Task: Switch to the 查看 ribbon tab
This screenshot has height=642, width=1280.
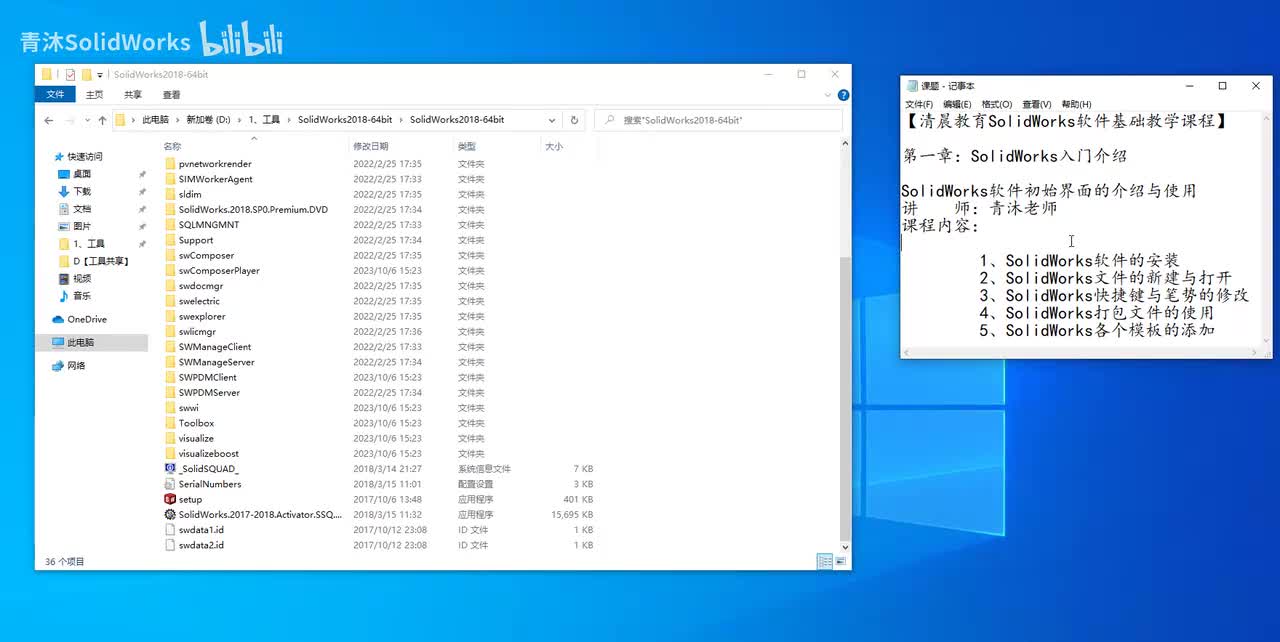Action: pos(171,95)
